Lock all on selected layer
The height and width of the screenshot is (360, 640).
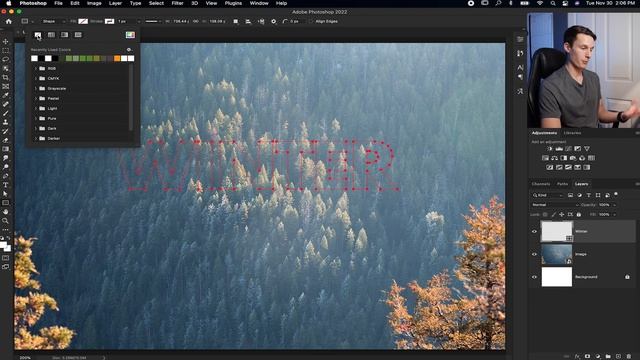click(578, 214)
